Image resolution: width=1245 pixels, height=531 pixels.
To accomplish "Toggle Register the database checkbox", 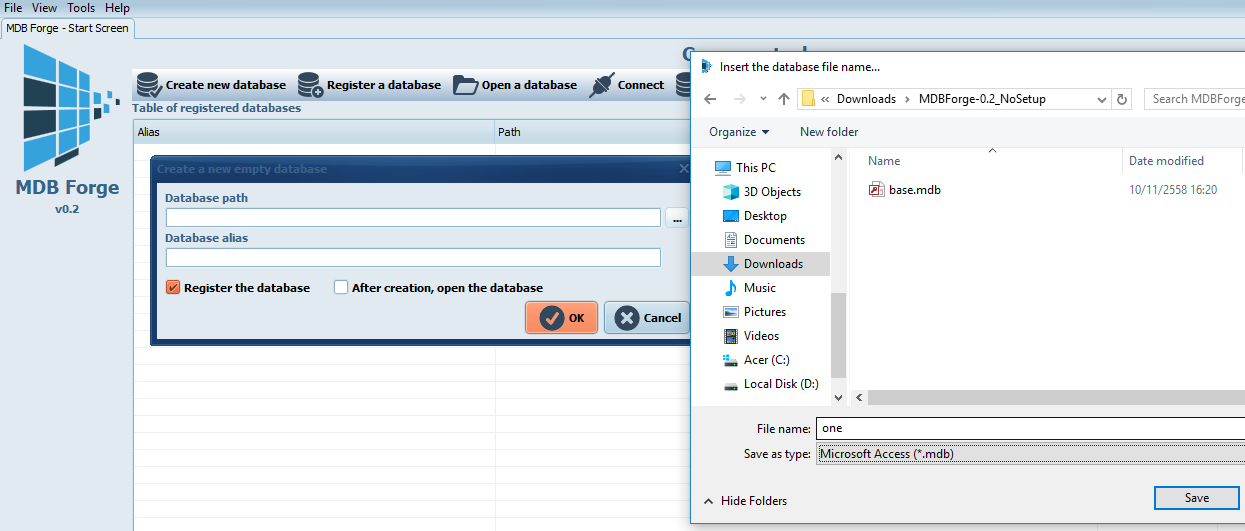I will click(x=172, y=288).
